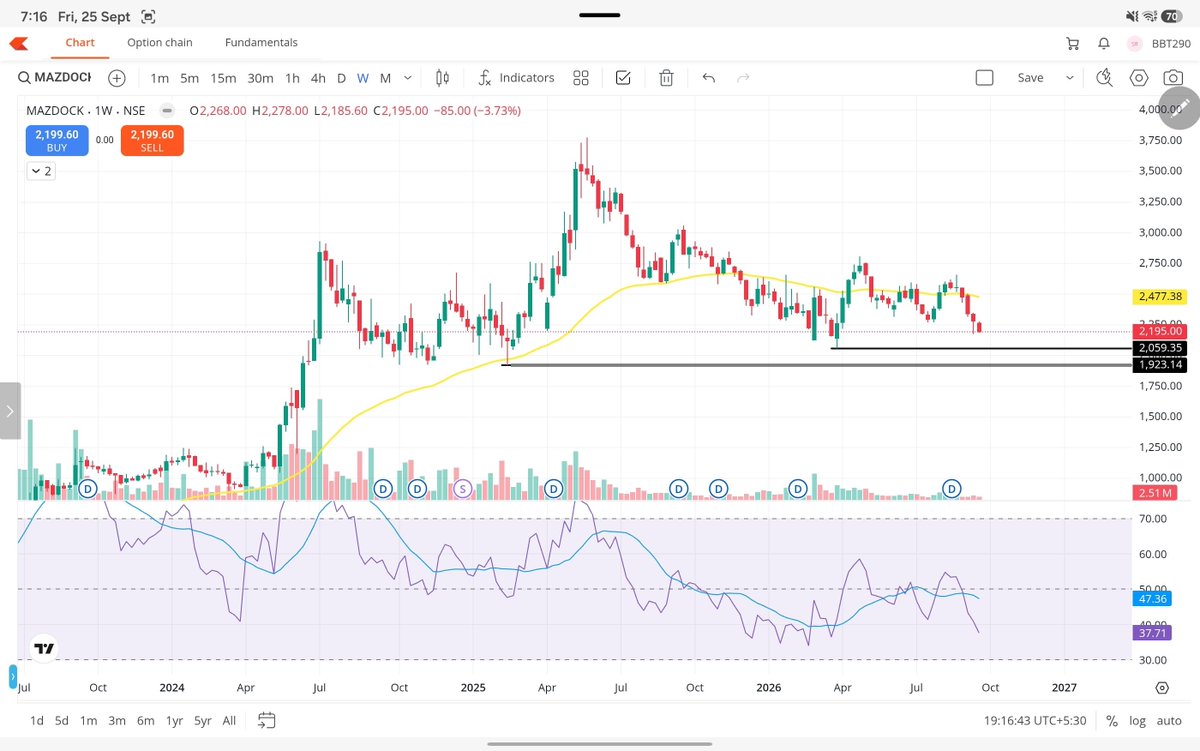1200x751 pixels.
Task: Open the notifications bell
Action: [x=1104, y=43]
